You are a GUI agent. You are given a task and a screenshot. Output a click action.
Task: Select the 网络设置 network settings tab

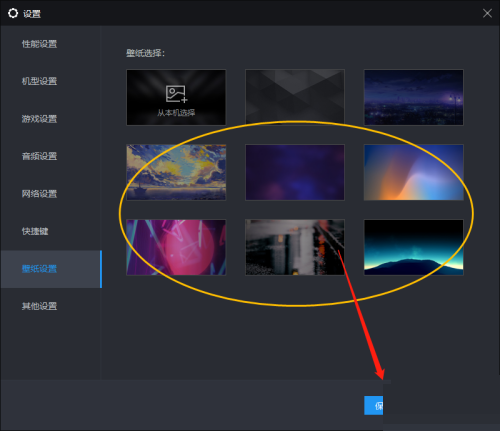click(39, 194)
